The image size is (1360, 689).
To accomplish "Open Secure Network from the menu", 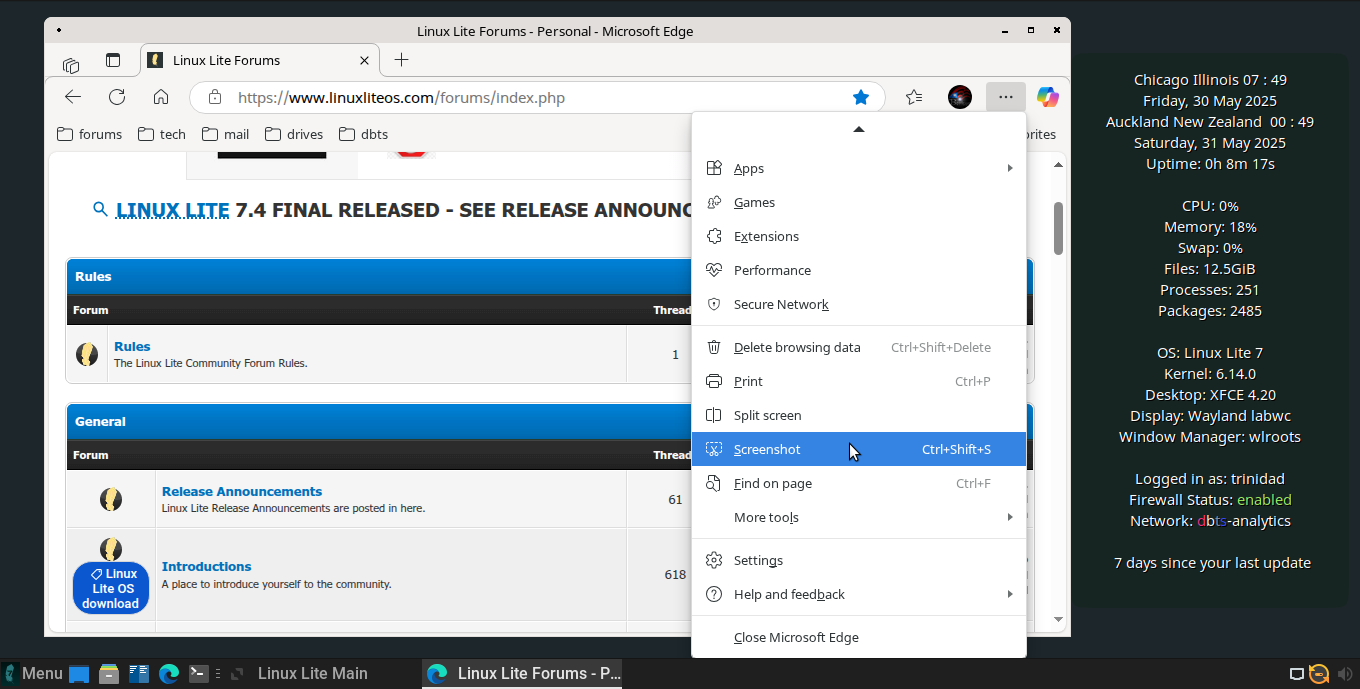I will (x=859, y=304).
